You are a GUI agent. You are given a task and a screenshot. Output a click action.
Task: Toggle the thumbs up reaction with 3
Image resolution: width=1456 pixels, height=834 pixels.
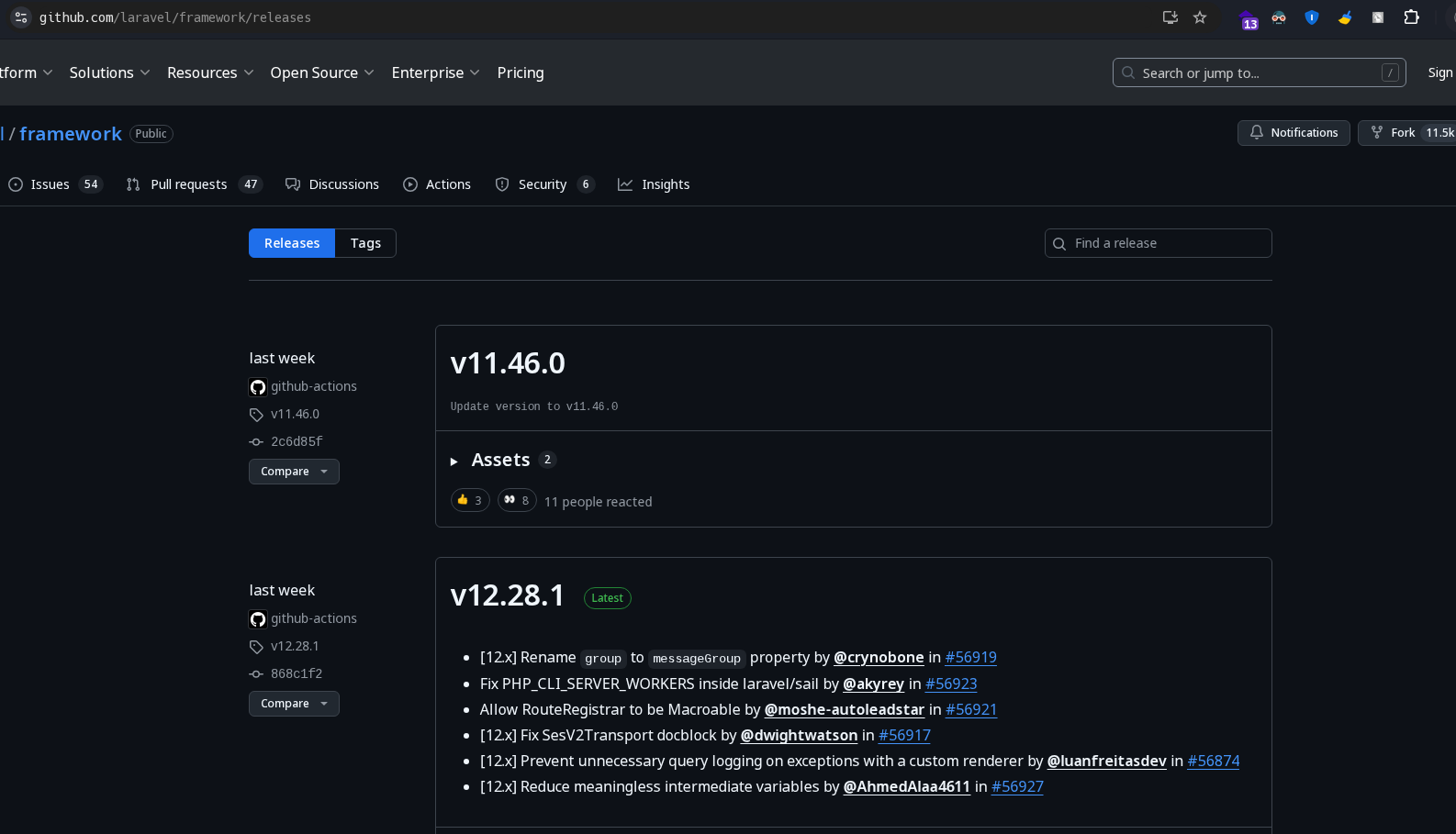[470, 500]
